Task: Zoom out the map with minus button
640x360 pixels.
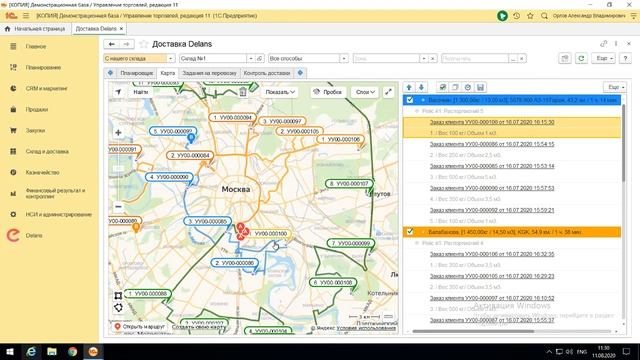Action: (118, 207)
